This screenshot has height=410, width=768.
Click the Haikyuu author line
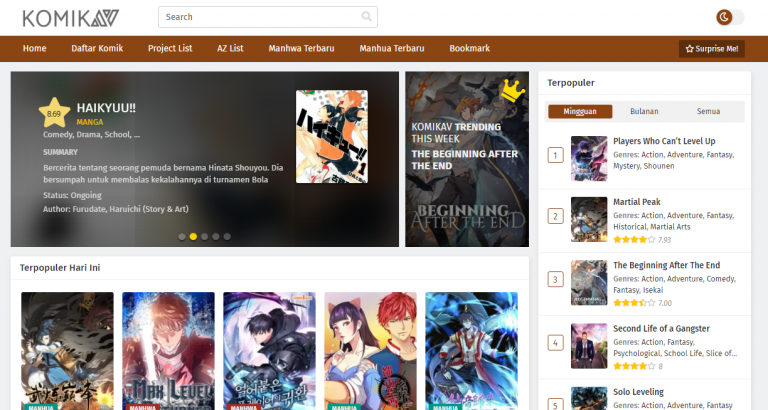[x=116, y=209]
